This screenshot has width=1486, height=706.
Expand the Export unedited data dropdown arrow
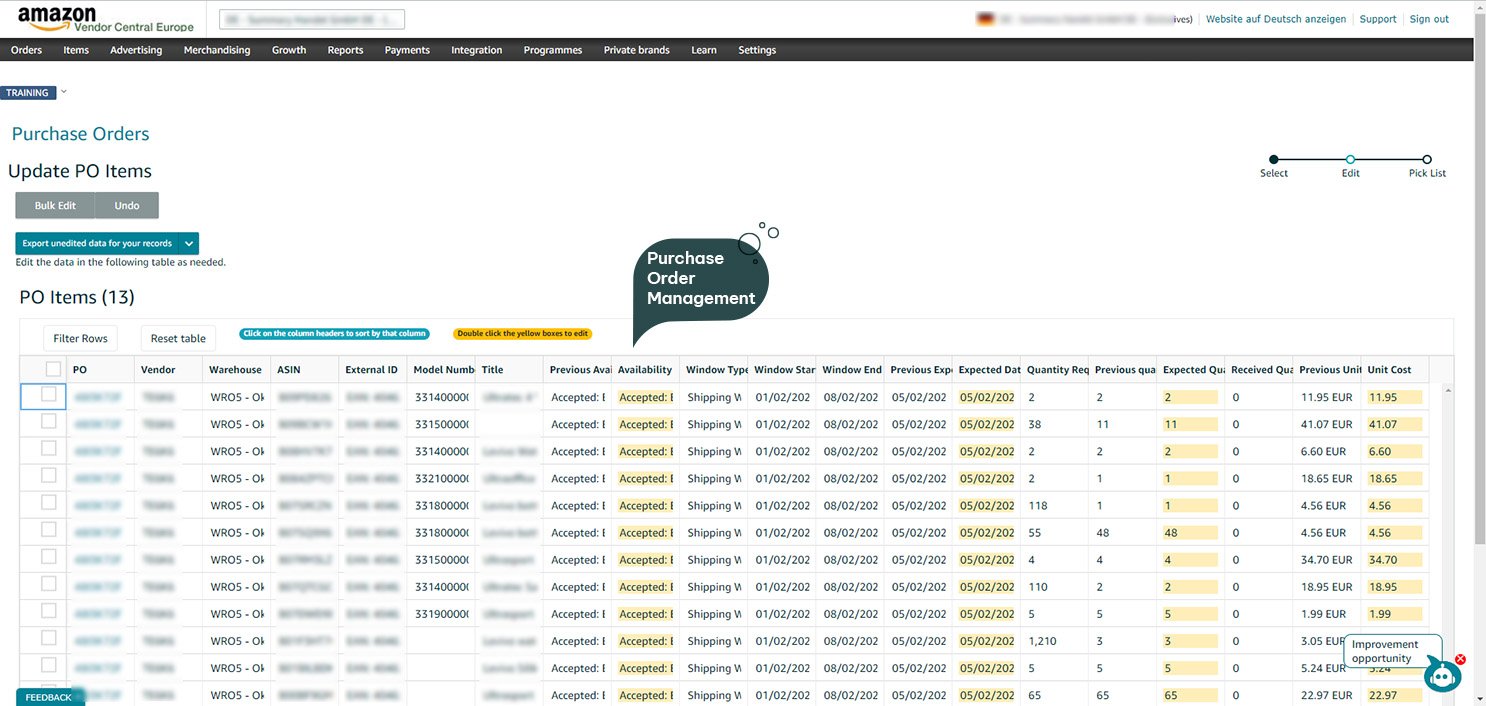(x=189, y=243)
